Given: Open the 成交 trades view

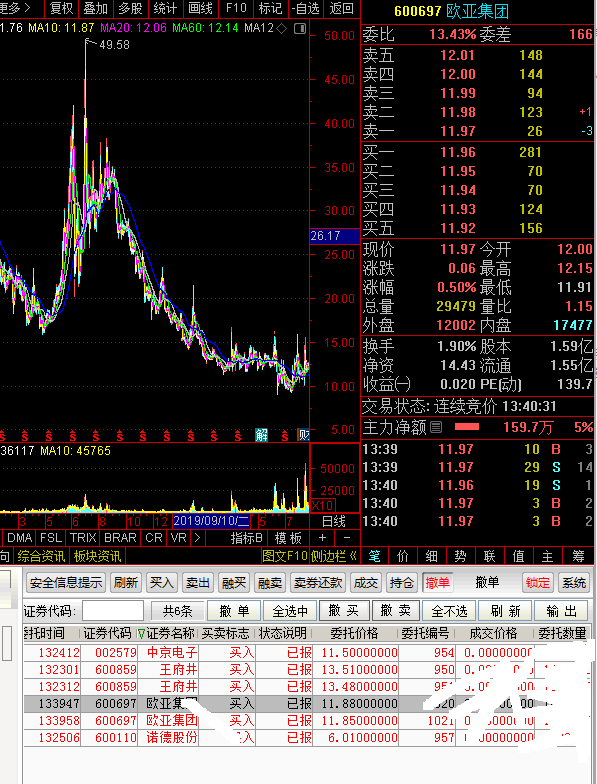Looking at the screenshot, I should (x=366, y=582).
